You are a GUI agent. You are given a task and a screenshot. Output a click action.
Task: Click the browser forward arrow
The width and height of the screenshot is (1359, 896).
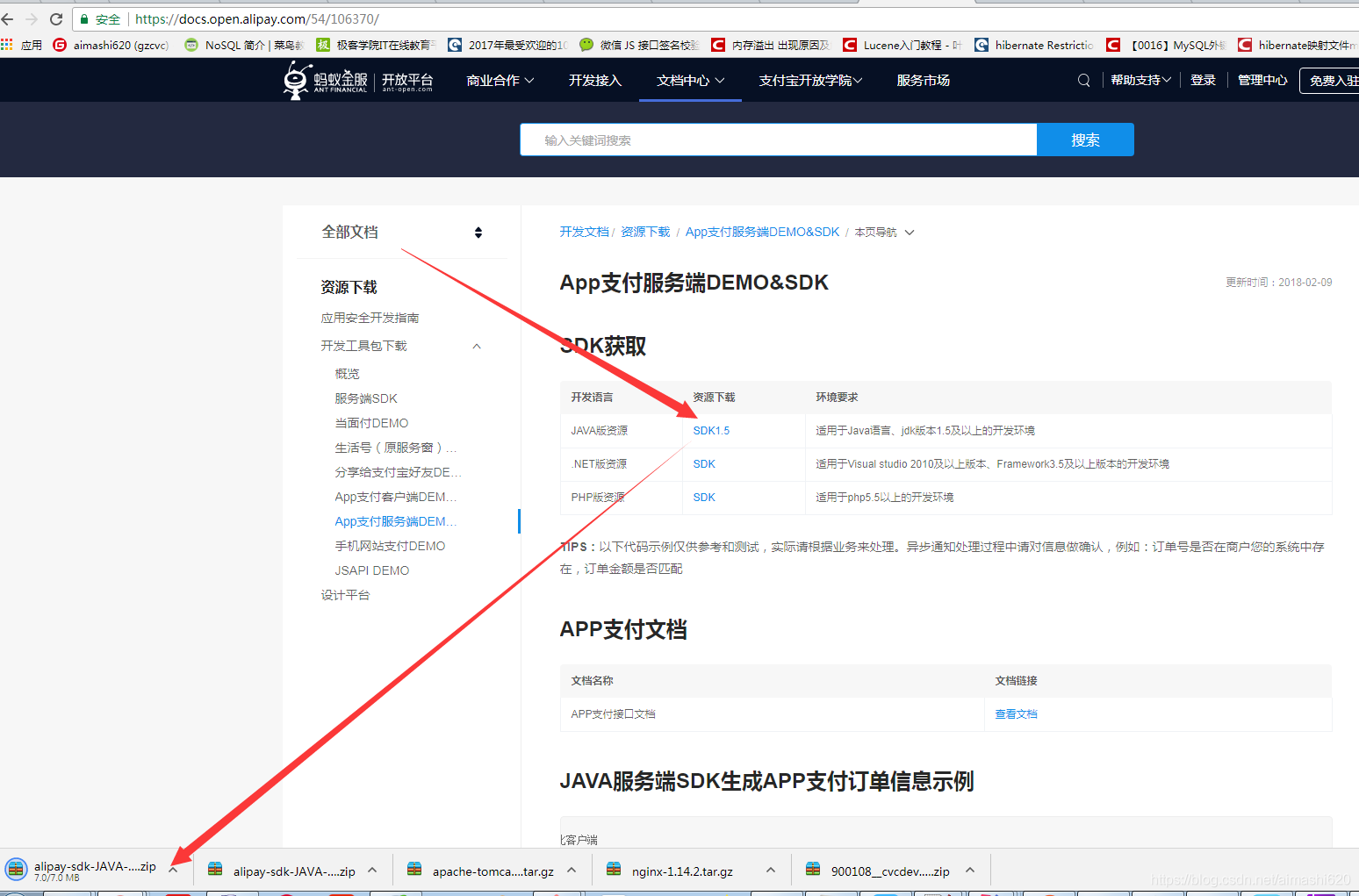click(x=32, y=18)
